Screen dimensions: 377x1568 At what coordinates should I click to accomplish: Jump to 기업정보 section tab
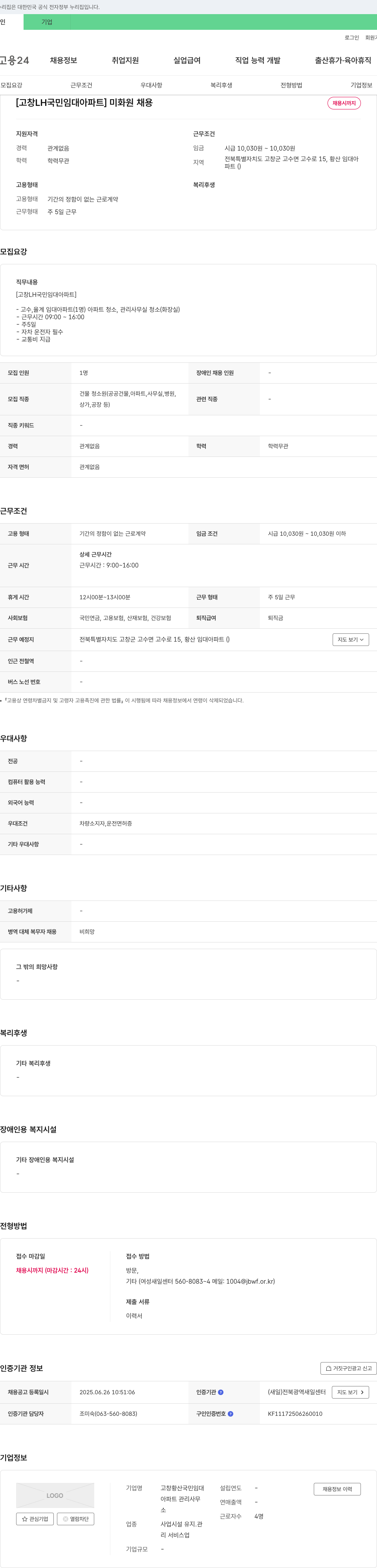tap(361, 85)
